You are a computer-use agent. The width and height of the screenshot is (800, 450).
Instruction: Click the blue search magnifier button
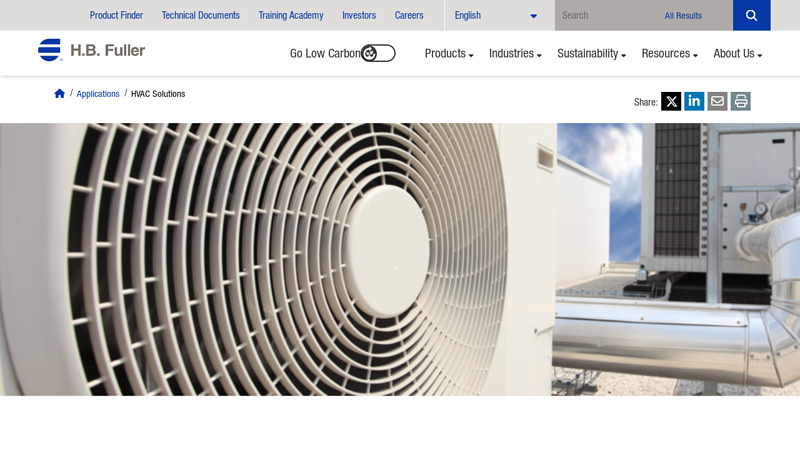[x=752, y=15]
